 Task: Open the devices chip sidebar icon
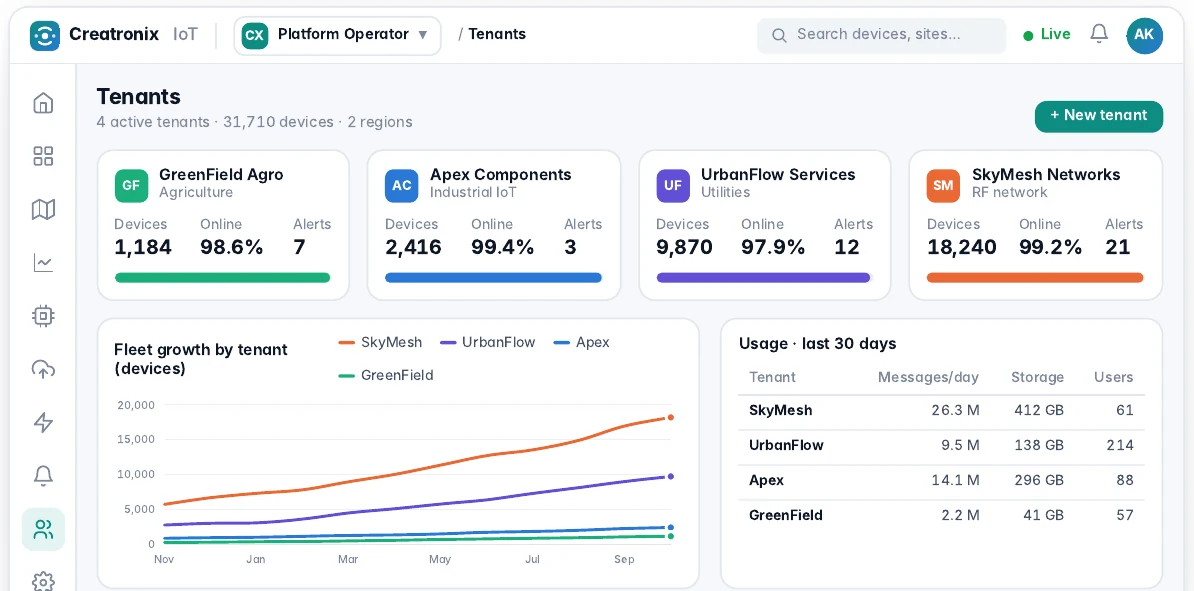tap(43, 316)
